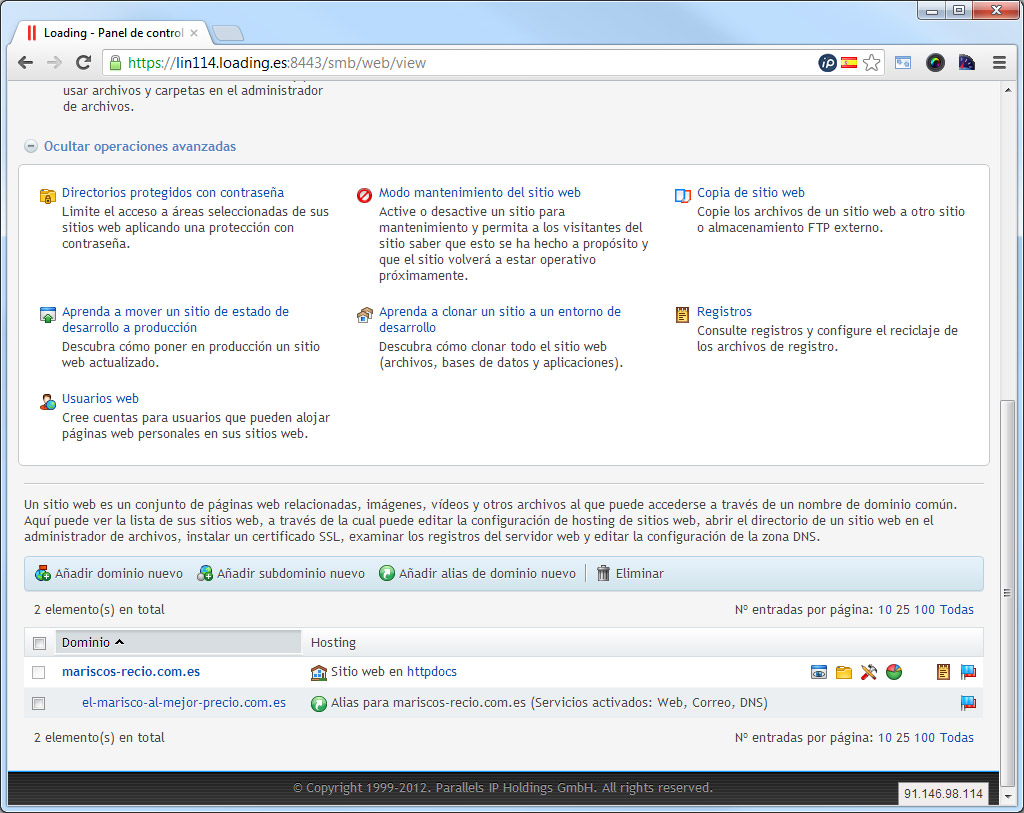Click the Eliminar button
Viewport: 1024px width, 813px height.
(630, 573)
